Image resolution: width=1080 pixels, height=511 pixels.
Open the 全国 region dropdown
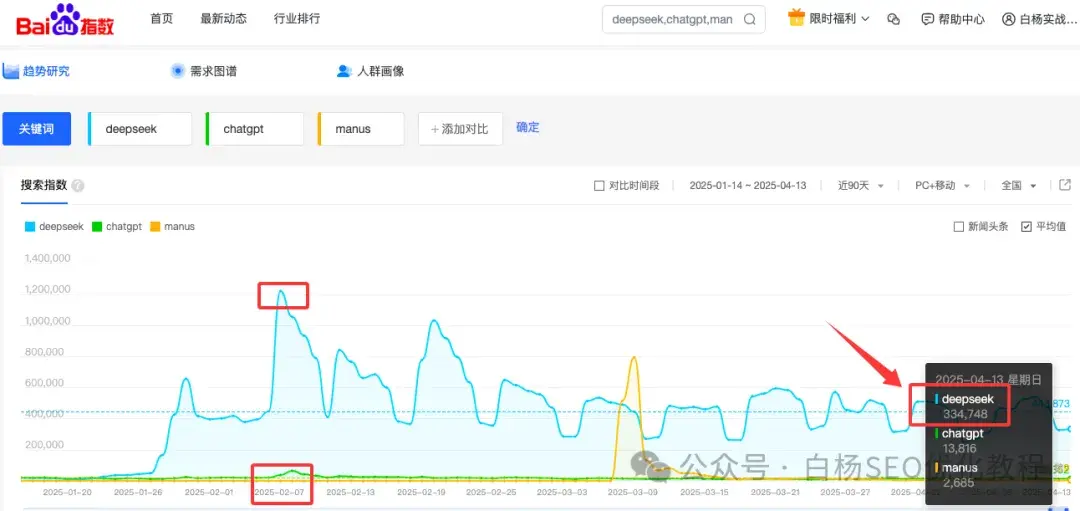coord(1019,186)
